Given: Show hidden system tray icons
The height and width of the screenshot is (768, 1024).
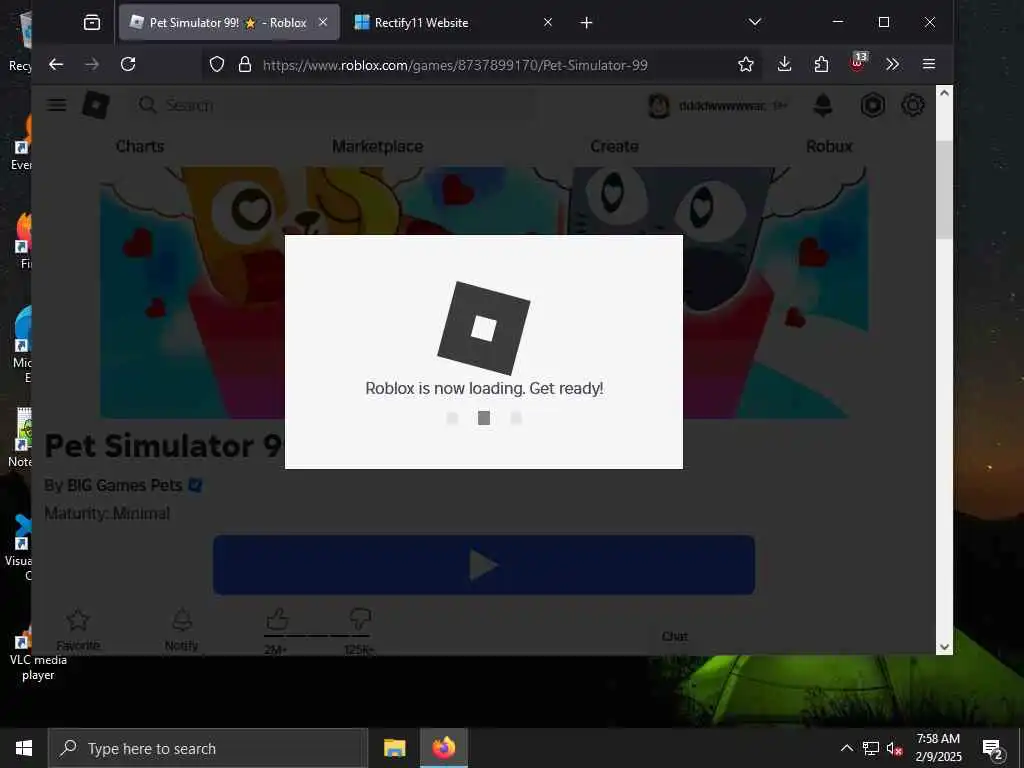Looking at the screenshot, I should [846, 748].
